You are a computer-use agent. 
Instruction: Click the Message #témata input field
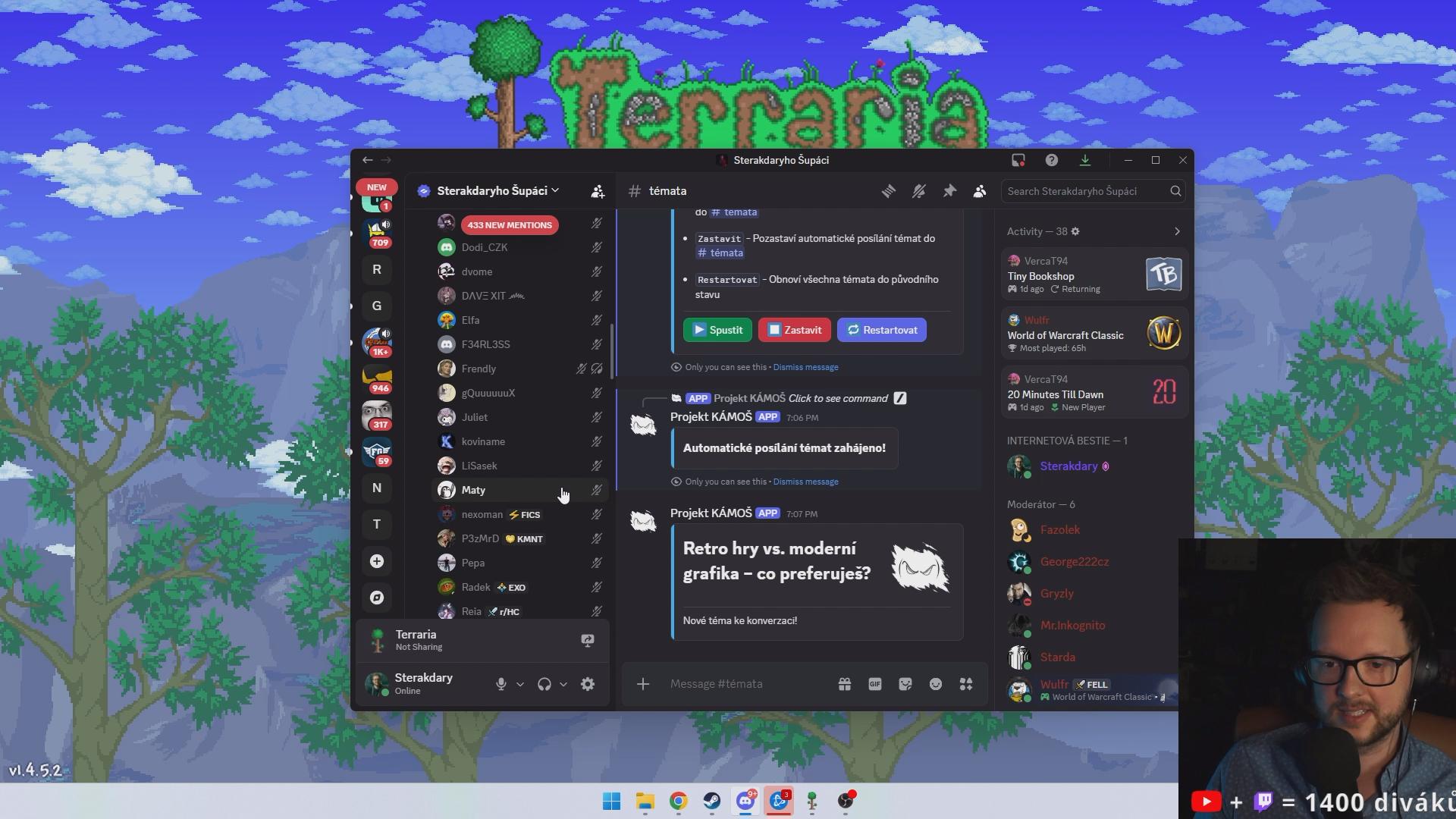[x=743, y=684]
